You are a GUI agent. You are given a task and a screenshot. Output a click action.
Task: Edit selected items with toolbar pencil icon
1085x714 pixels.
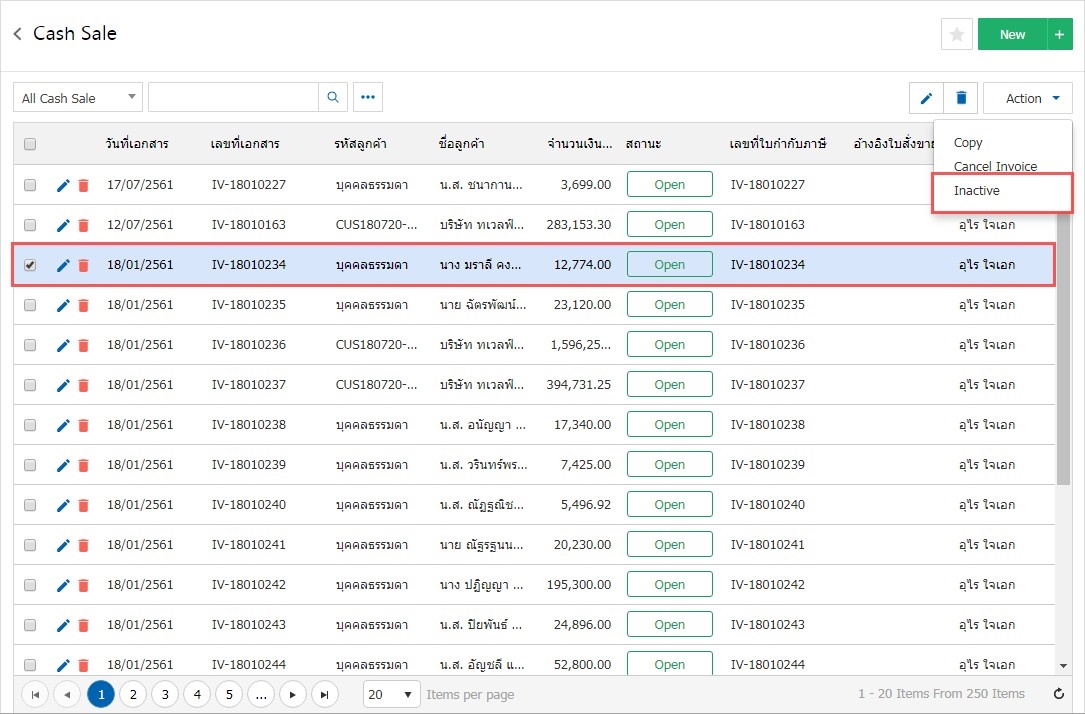pos(926,98)
